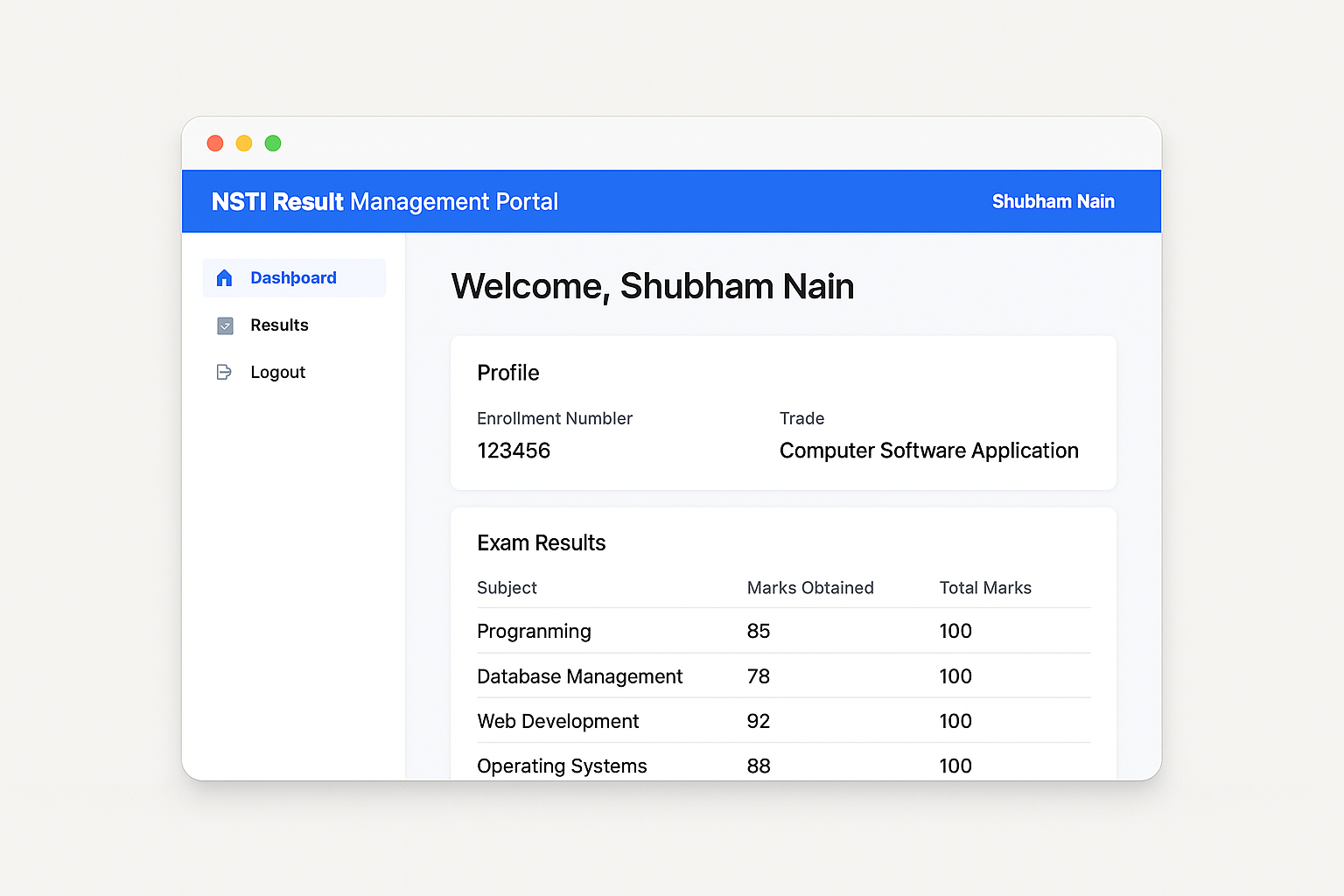Image resolution: width=1344 pixels, height=896 pixels.
Task: Click the red traffic light button
Action: 214,143
